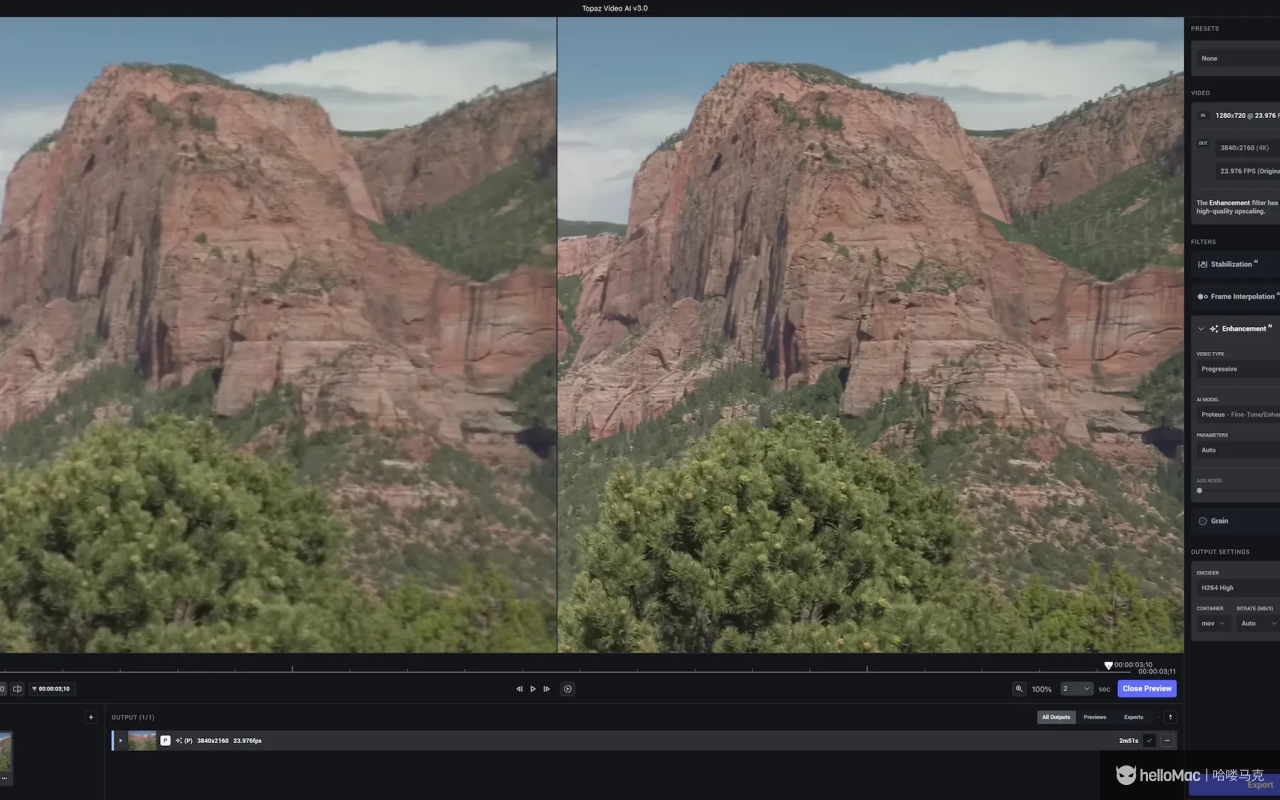Open the 23.976 FPS output frame rate dropdown
This screenshot has height=800, width=1280.
click(x=1247, y=171)
